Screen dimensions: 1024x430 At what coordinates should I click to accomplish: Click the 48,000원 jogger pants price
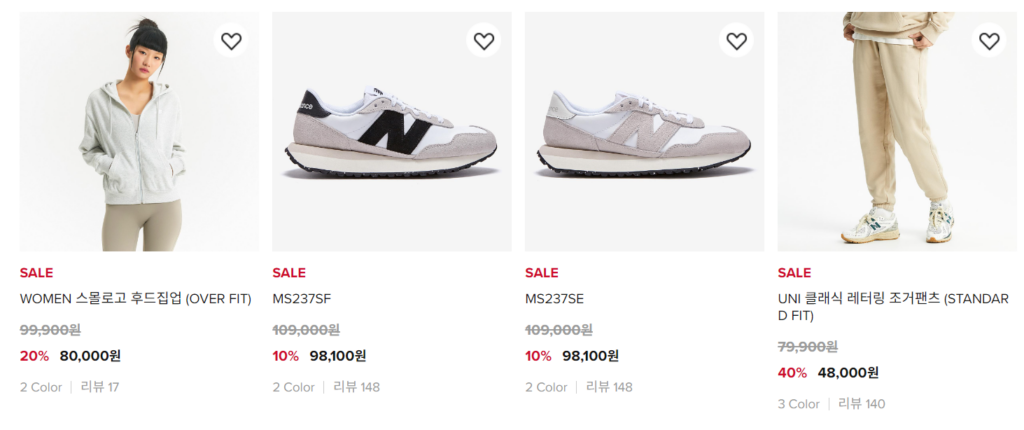[x=848, y=372]
